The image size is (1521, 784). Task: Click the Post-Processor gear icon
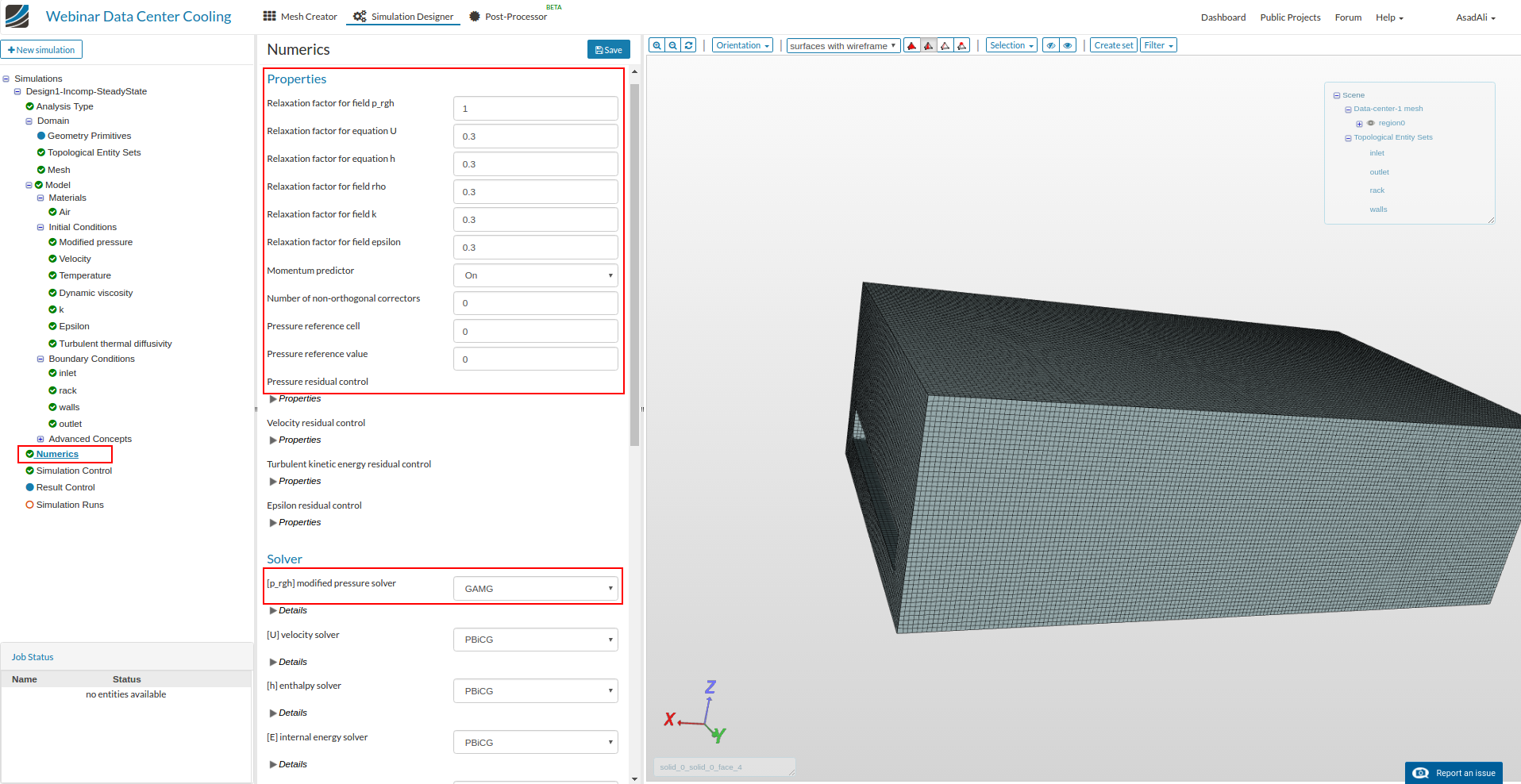tap(475, 15)
